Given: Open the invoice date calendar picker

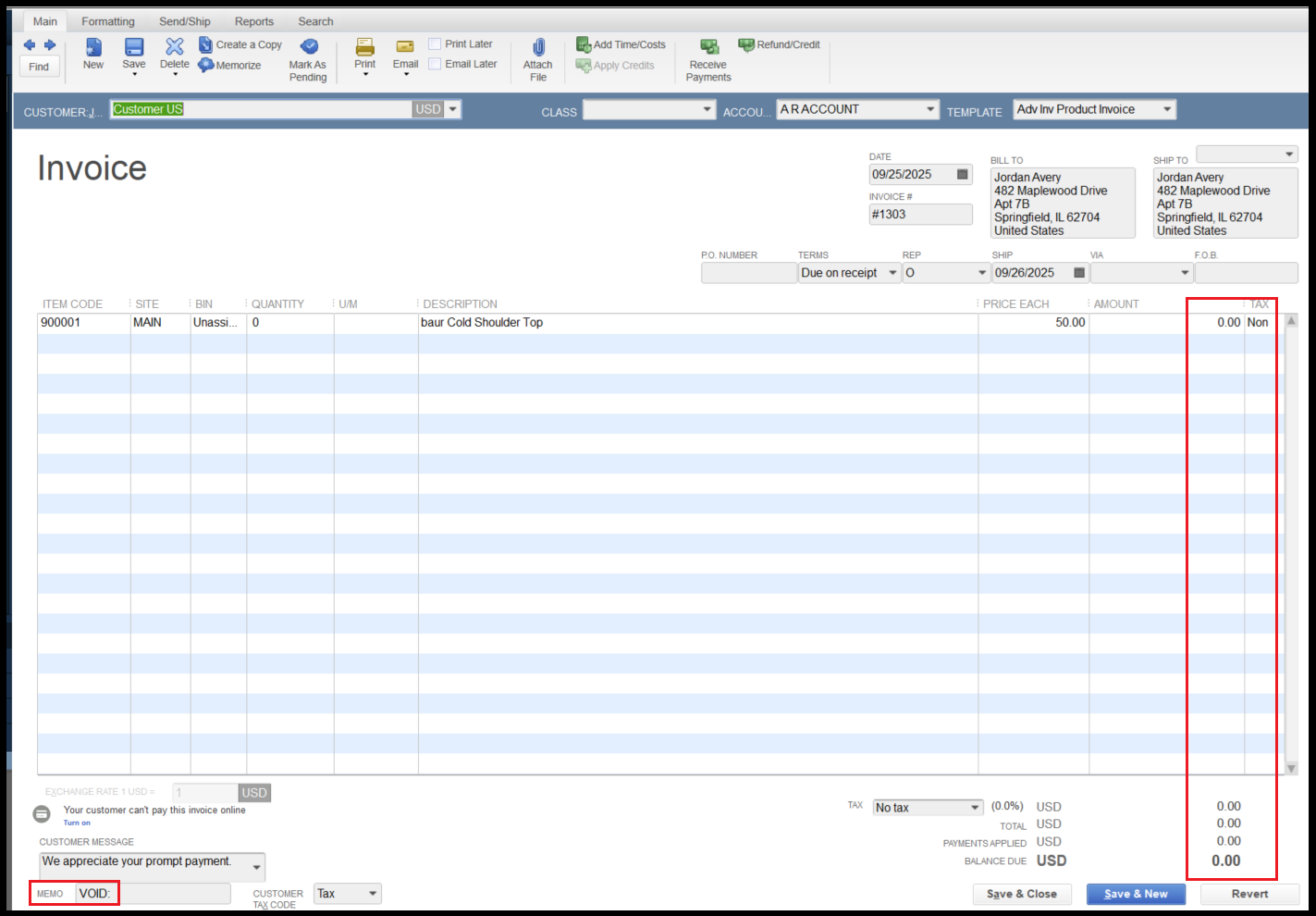Looking at the screenshot, I should coord(962,175).
